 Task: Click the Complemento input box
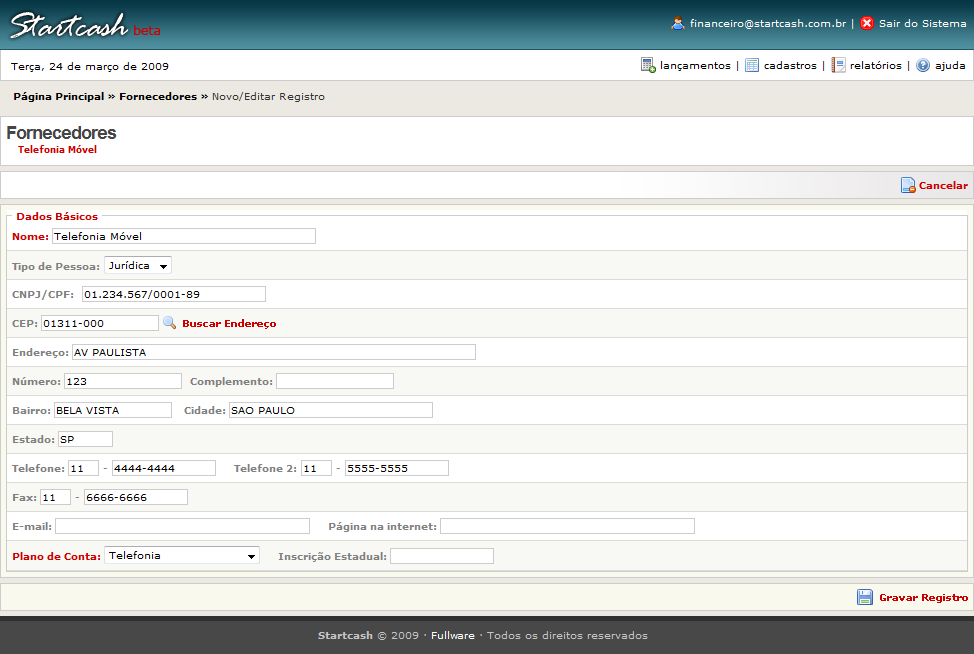click(x=334, y=381)
